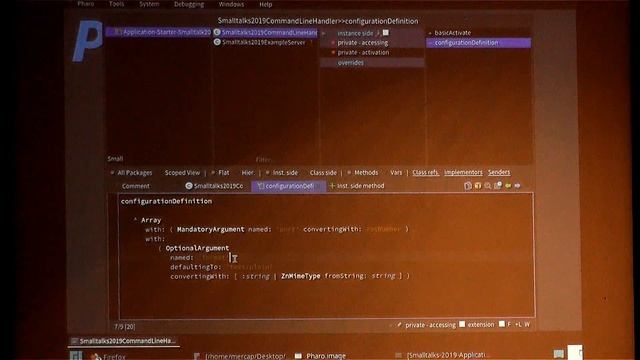The image size is (640, 360).
Task: Select Smalltalks2019CommandLineHandler class row
Action: pos(265,32)
